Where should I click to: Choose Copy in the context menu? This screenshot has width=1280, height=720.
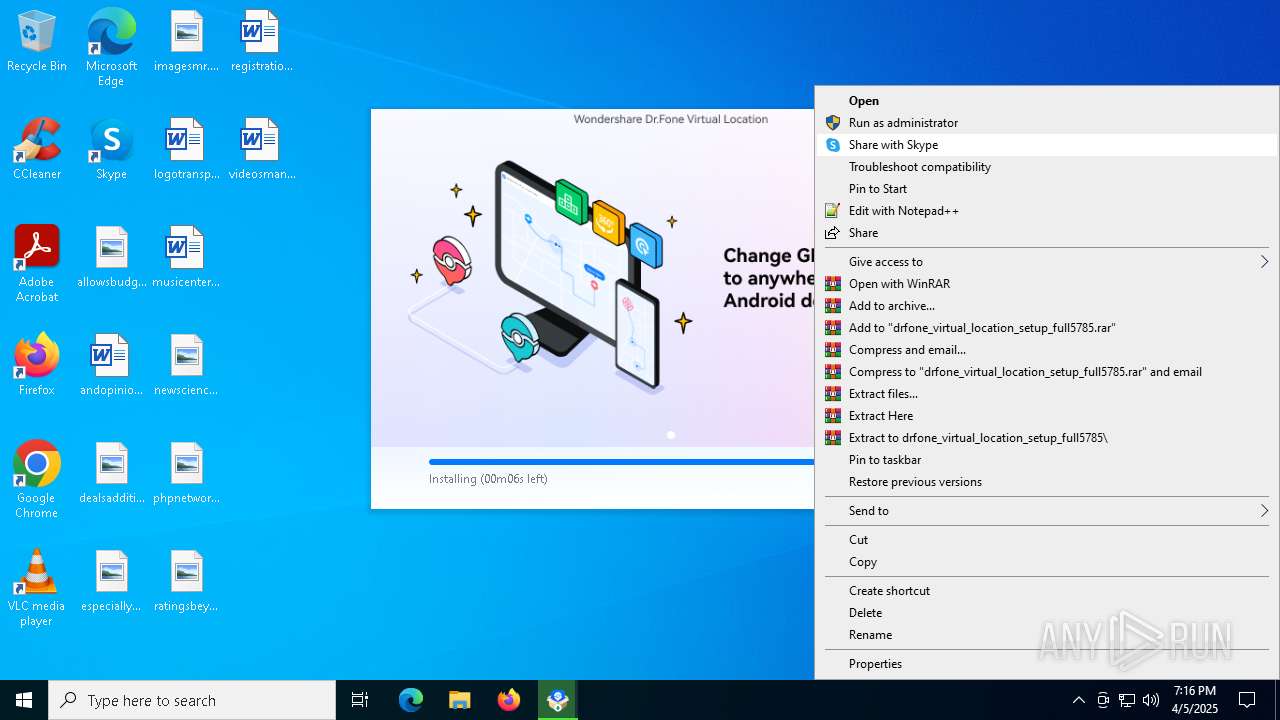[x=1049, y=561]
